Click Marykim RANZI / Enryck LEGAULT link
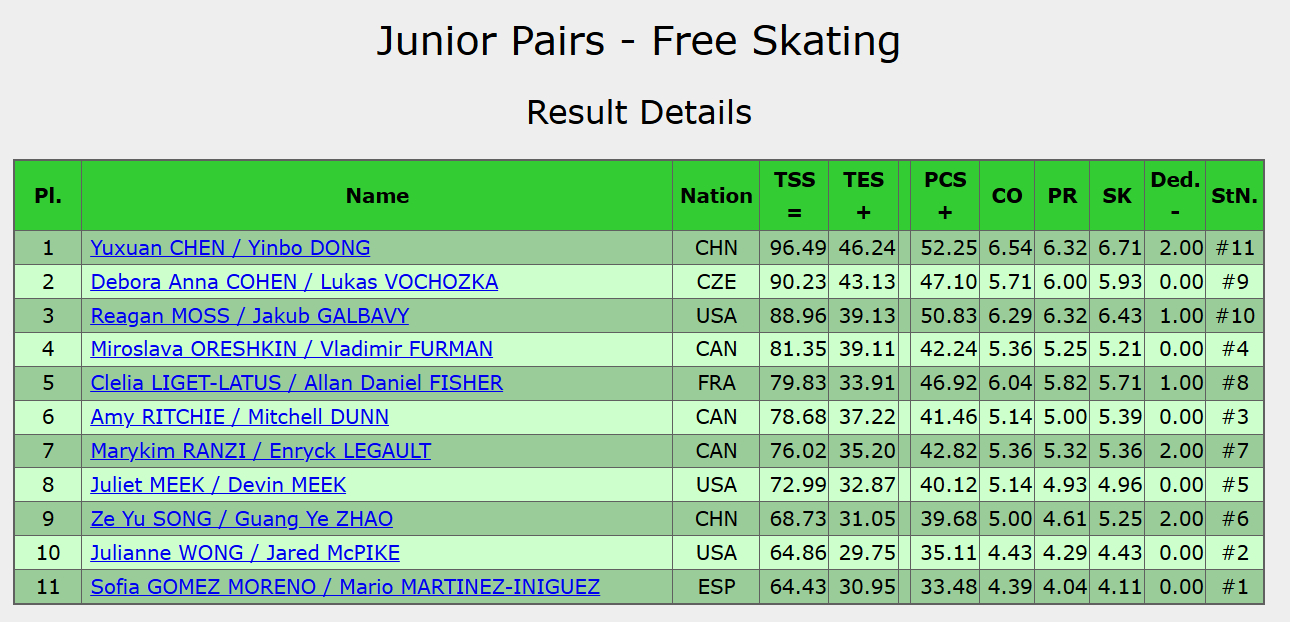This screenshot has height=622, width=1290. 261,451
